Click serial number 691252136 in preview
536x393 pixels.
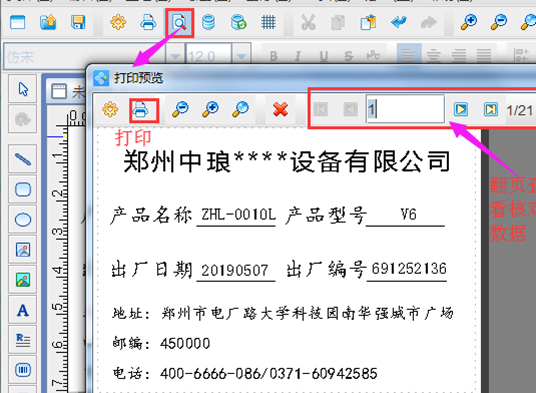[409, 269]
